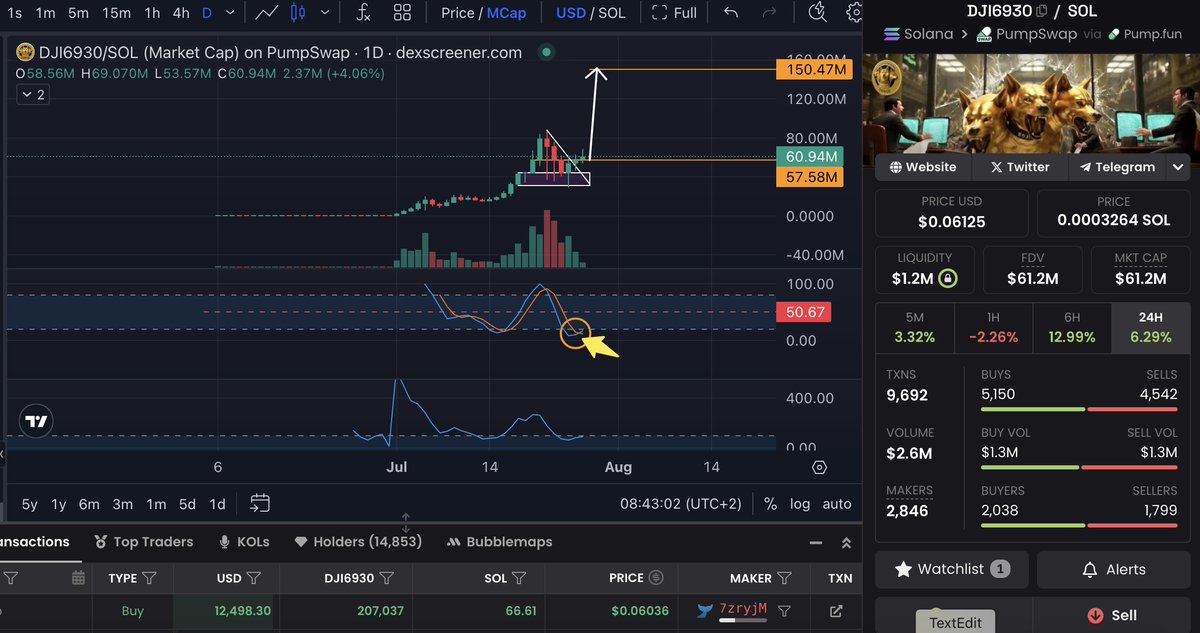
Task: Open chart settings gear icon
Action: [855, 13]
